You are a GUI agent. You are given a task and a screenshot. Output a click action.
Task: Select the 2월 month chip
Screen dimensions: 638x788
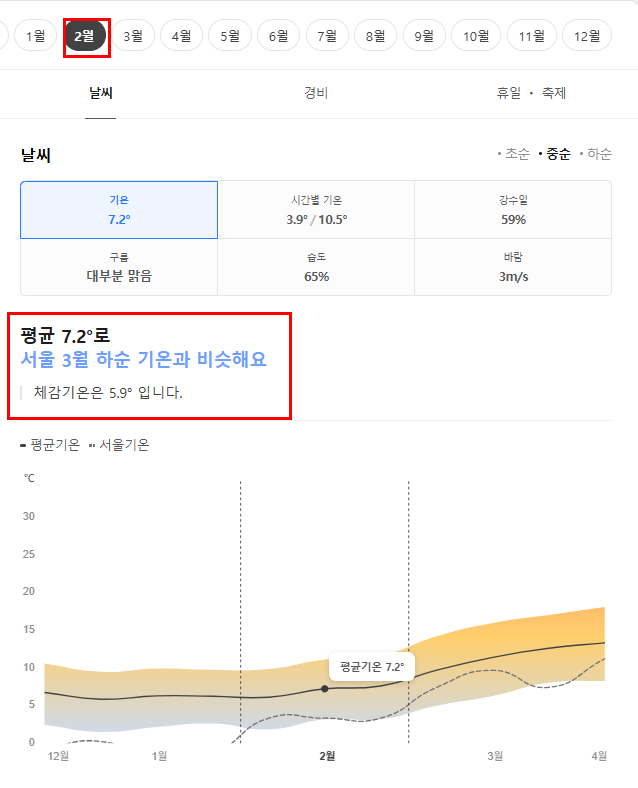coord(85,36)
